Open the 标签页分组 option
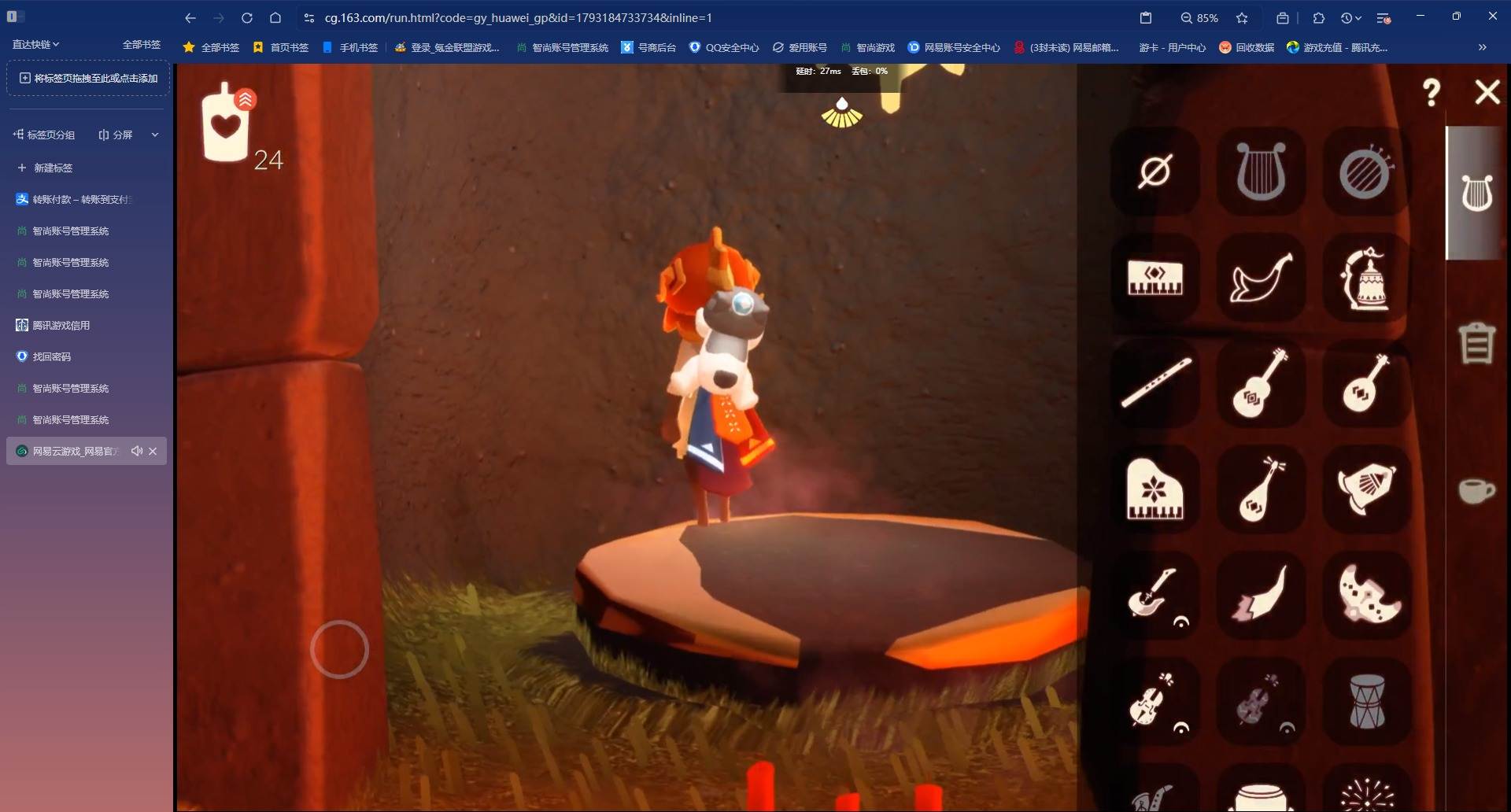The height and width of the screenshot is (812, 1511). 44,135
